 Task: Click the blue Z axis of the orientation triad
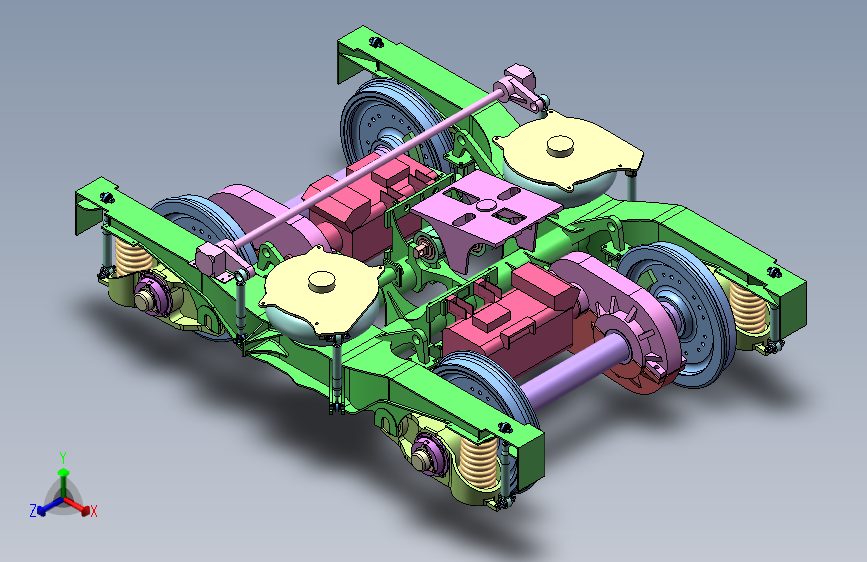pyautogui.click(x=50, y=506)
